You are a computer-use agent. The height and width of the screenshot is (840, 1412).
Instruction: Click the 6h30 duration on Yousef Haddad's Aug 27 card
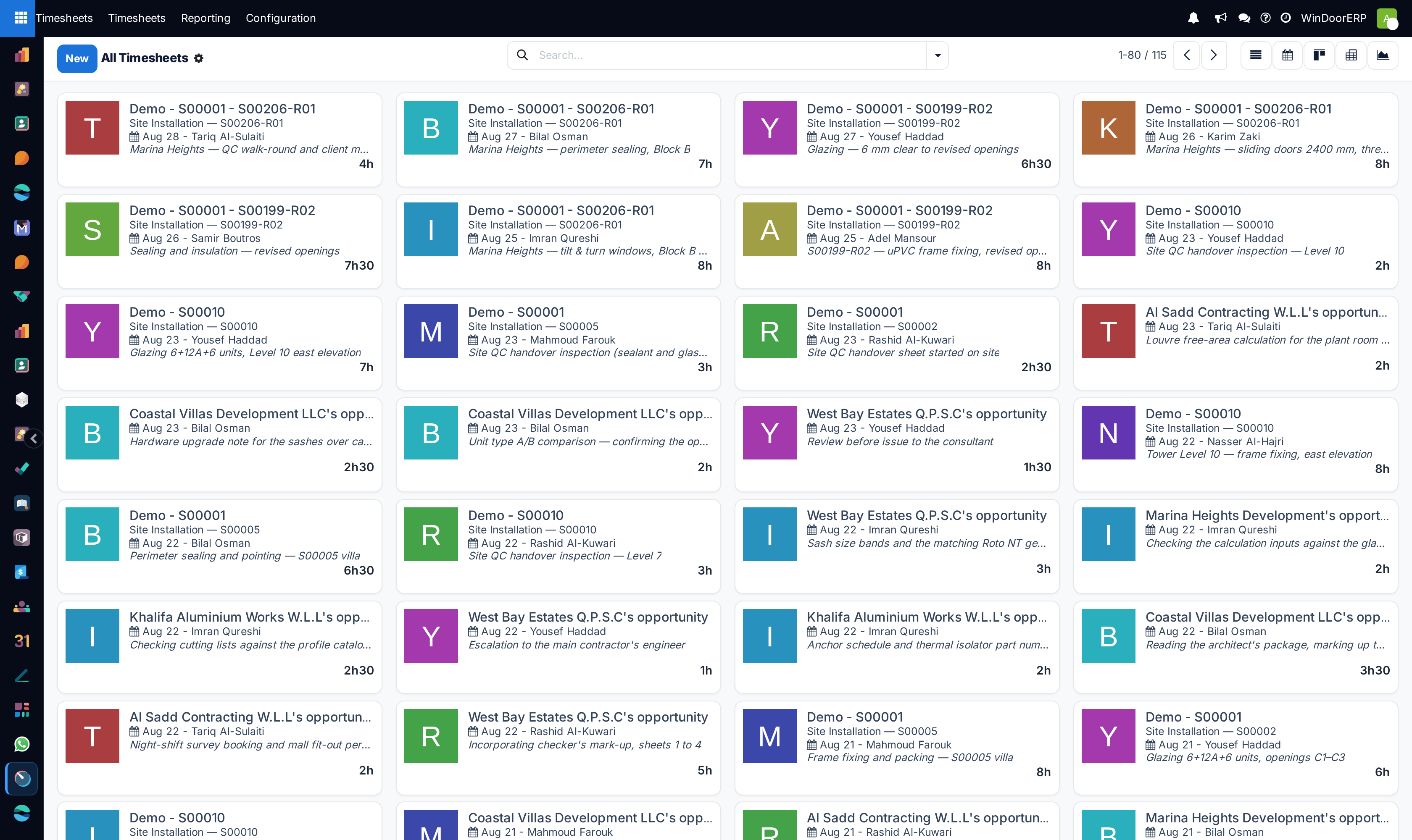1036,164
